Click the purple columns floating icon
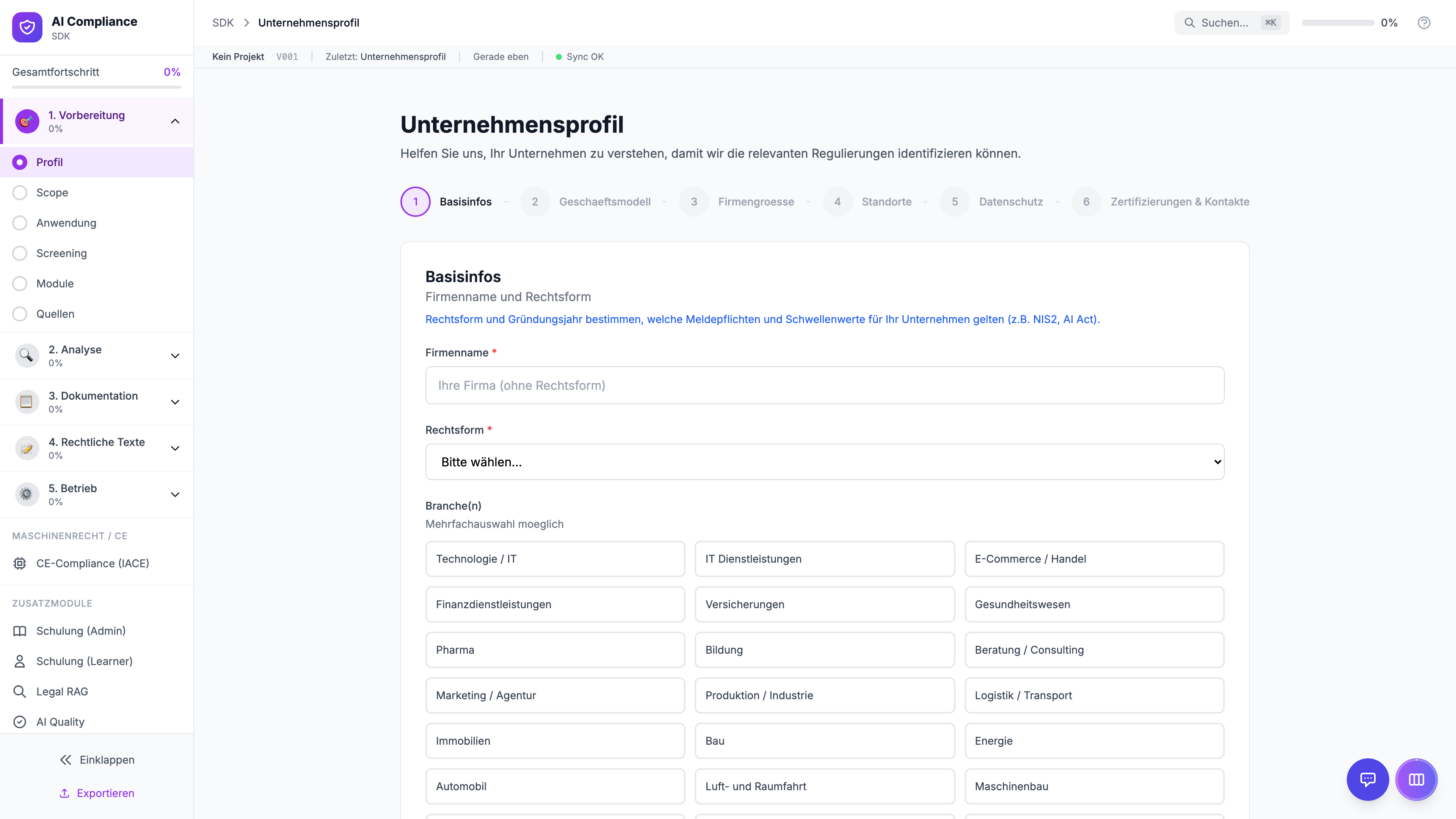 coord(1416,780)
